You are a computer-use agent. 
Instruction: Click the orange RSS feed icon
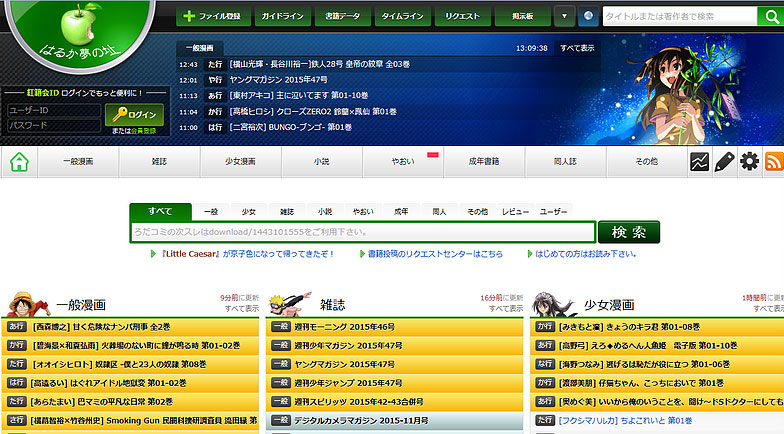(774, 162)
